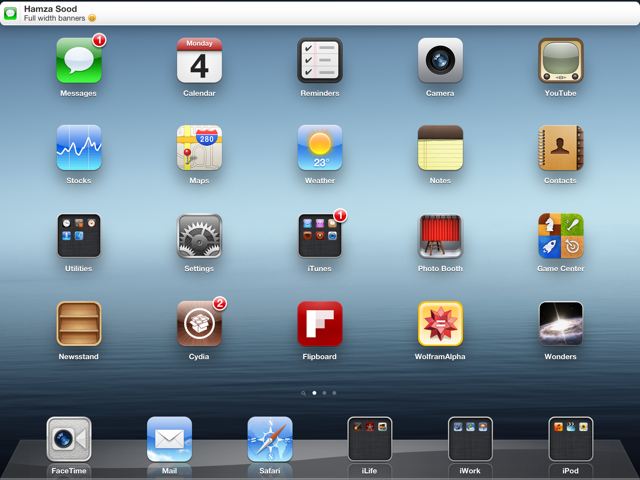640x480 pixels.
Task: Open the Newsstand shelf
Action: click(x=79, y=324)
